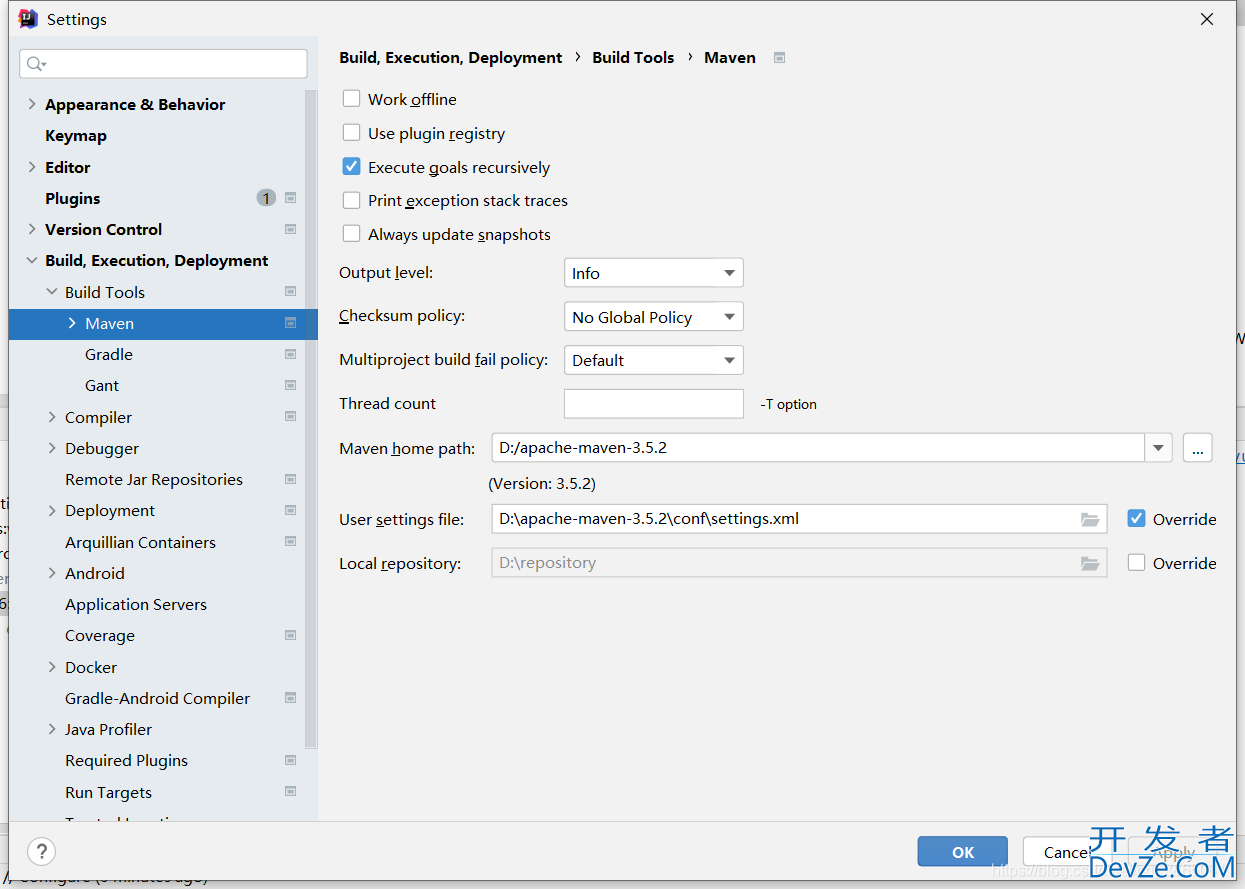Image resolution: width=1245 pixels, height=889 pixels.
Task: Click the project icon beside Remote Jar Repositories
Action: (x=290, y=479)
